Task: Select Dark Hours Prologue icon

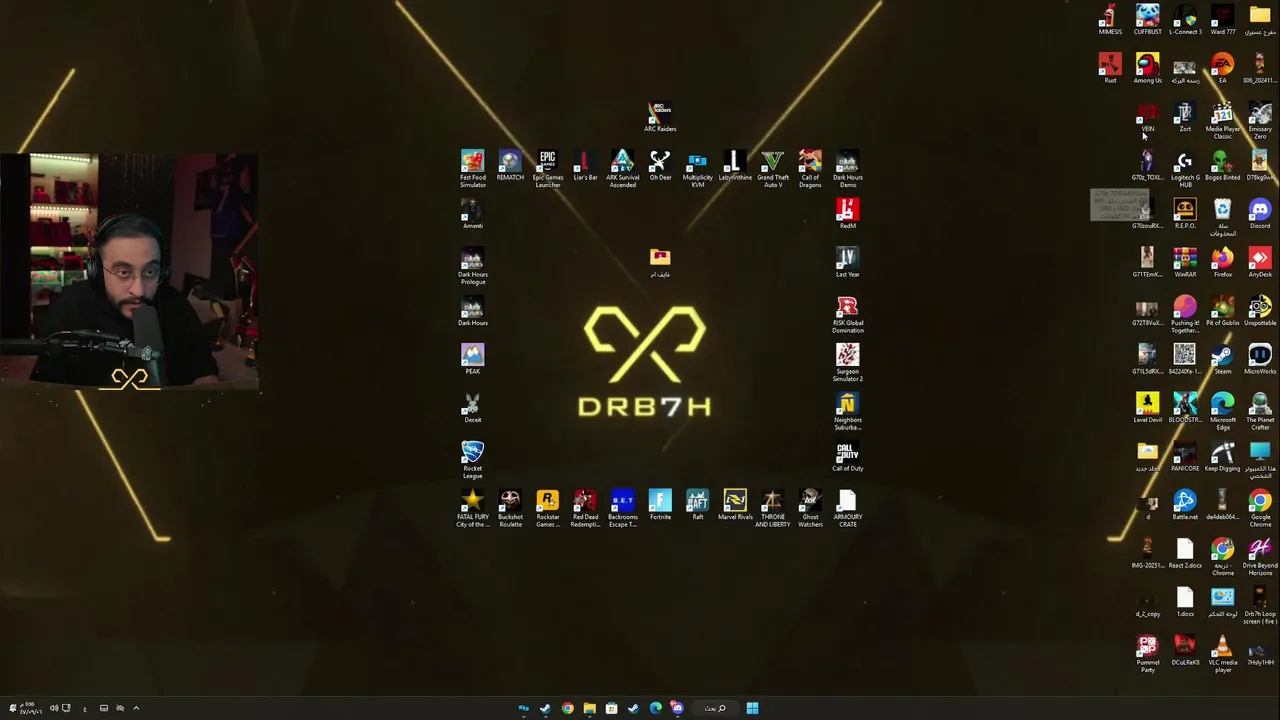Action: 473,266
